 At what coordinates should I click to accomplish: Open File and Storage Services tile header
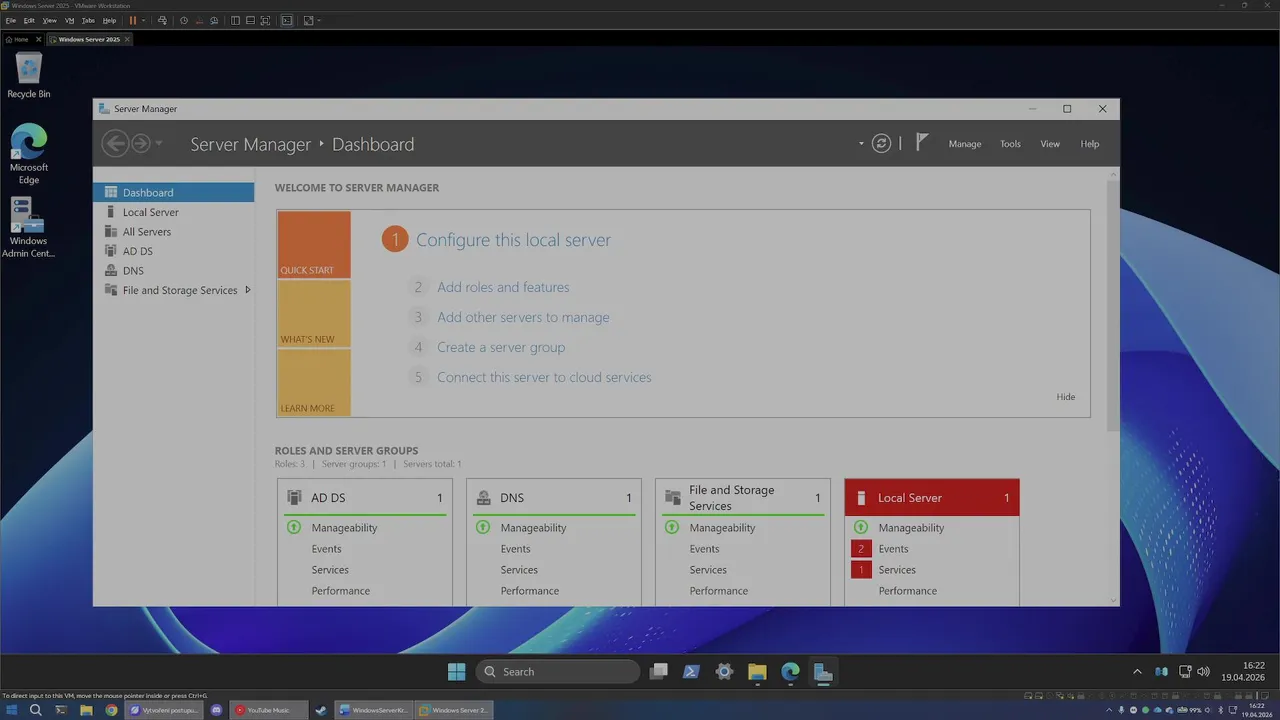coord(743,497)
